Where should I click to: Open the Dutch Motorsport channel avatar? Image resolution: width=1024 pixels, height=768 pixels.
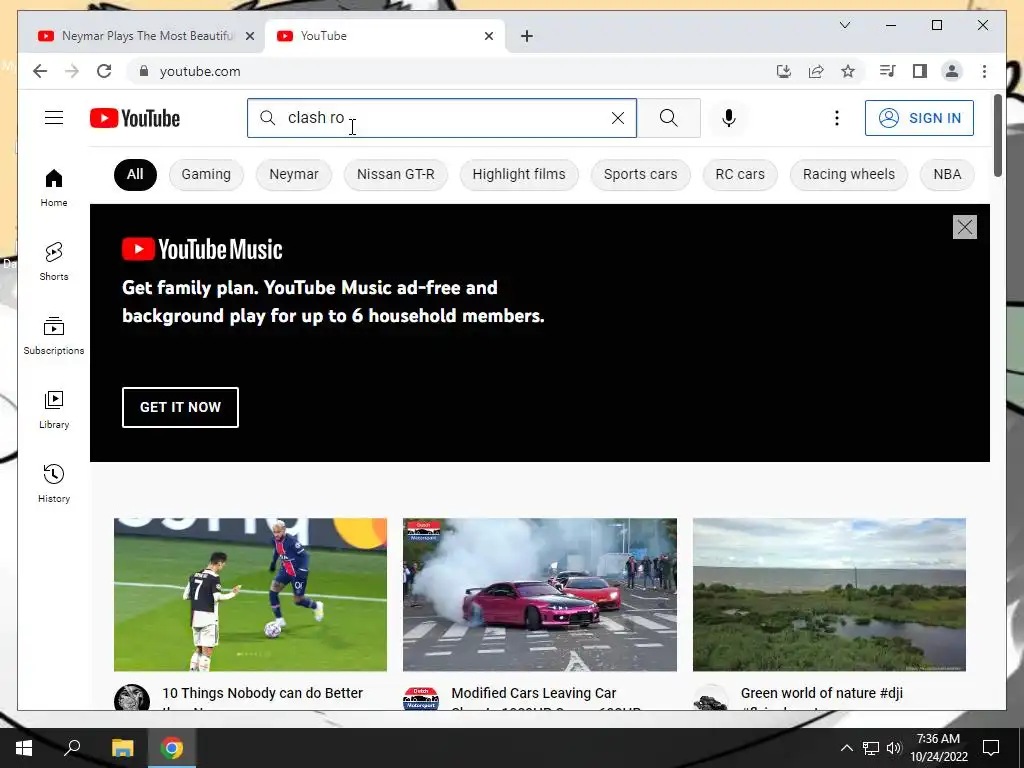[x=421, y=699]
